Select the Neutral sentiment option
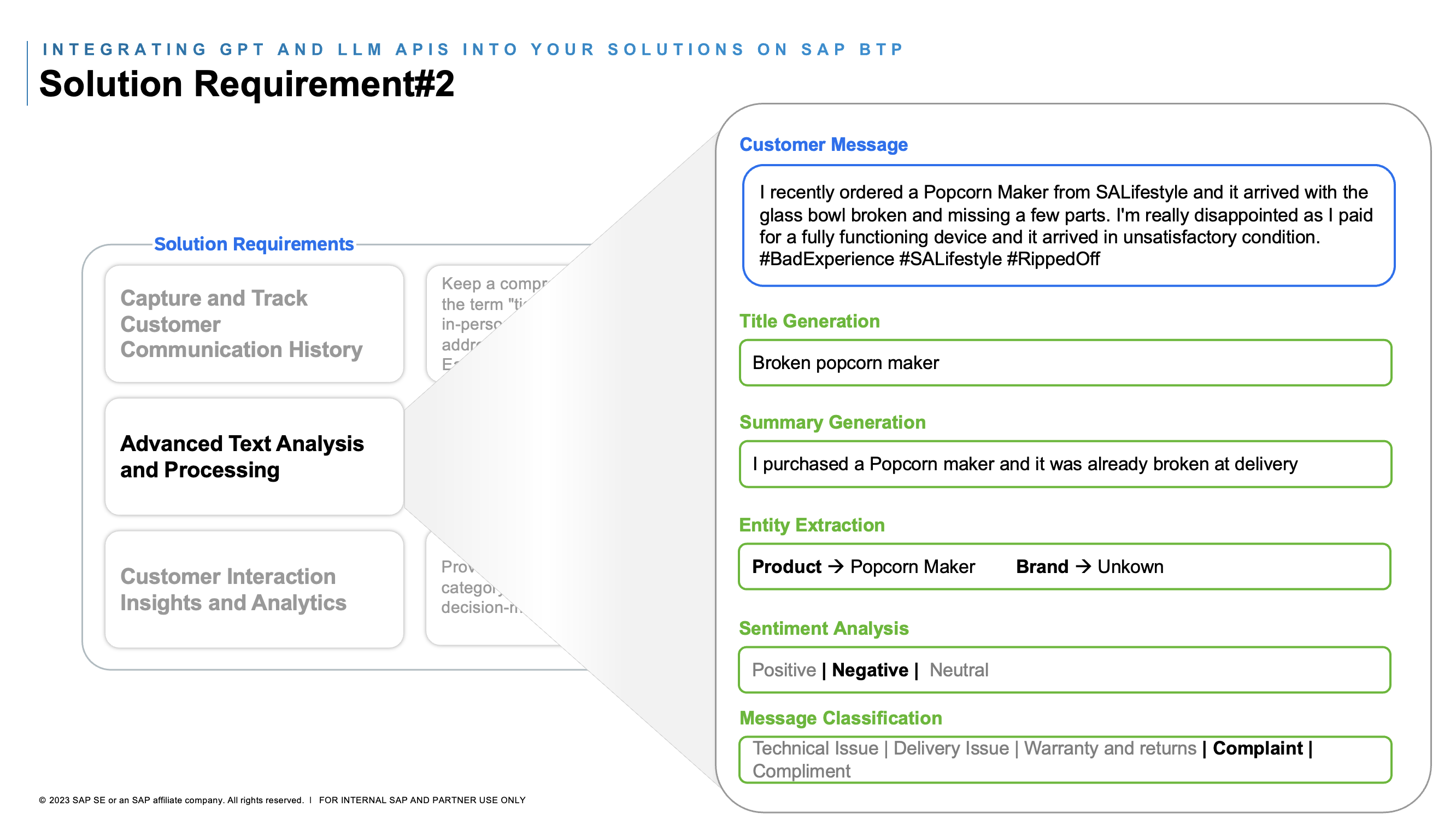 958,670
